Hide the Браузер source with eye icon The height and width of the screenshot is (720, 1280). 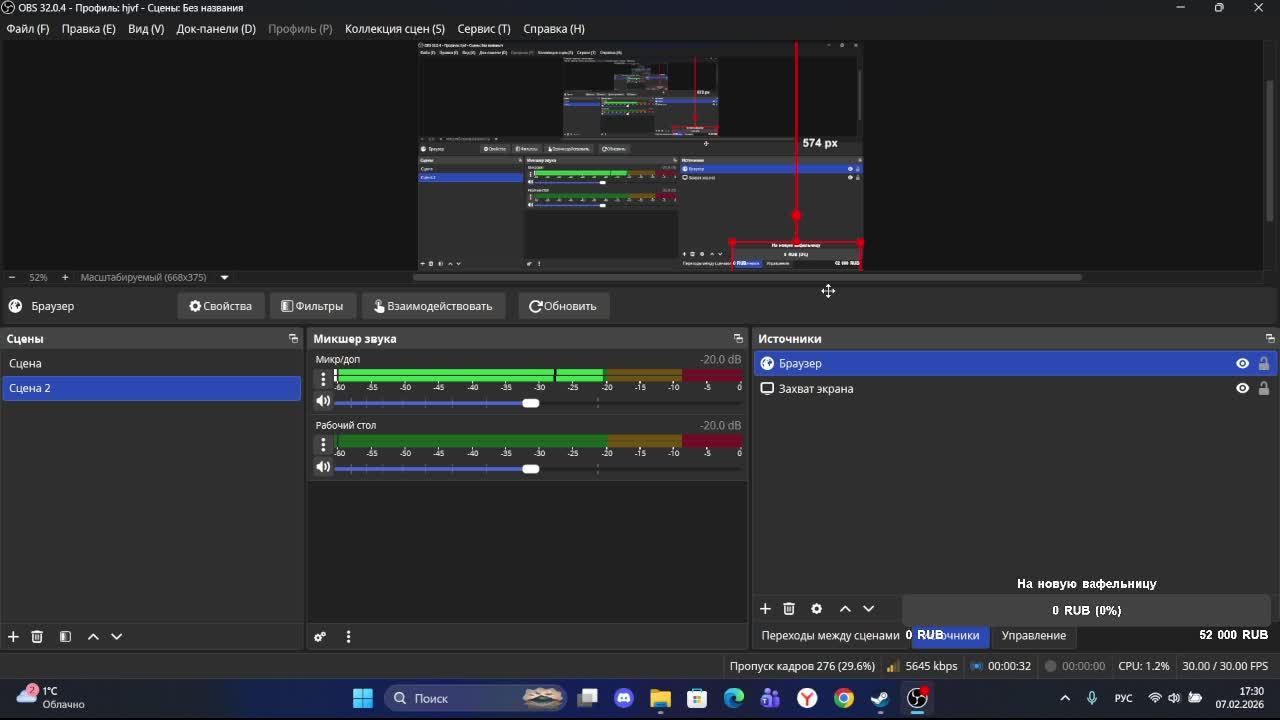[1242, 364]
